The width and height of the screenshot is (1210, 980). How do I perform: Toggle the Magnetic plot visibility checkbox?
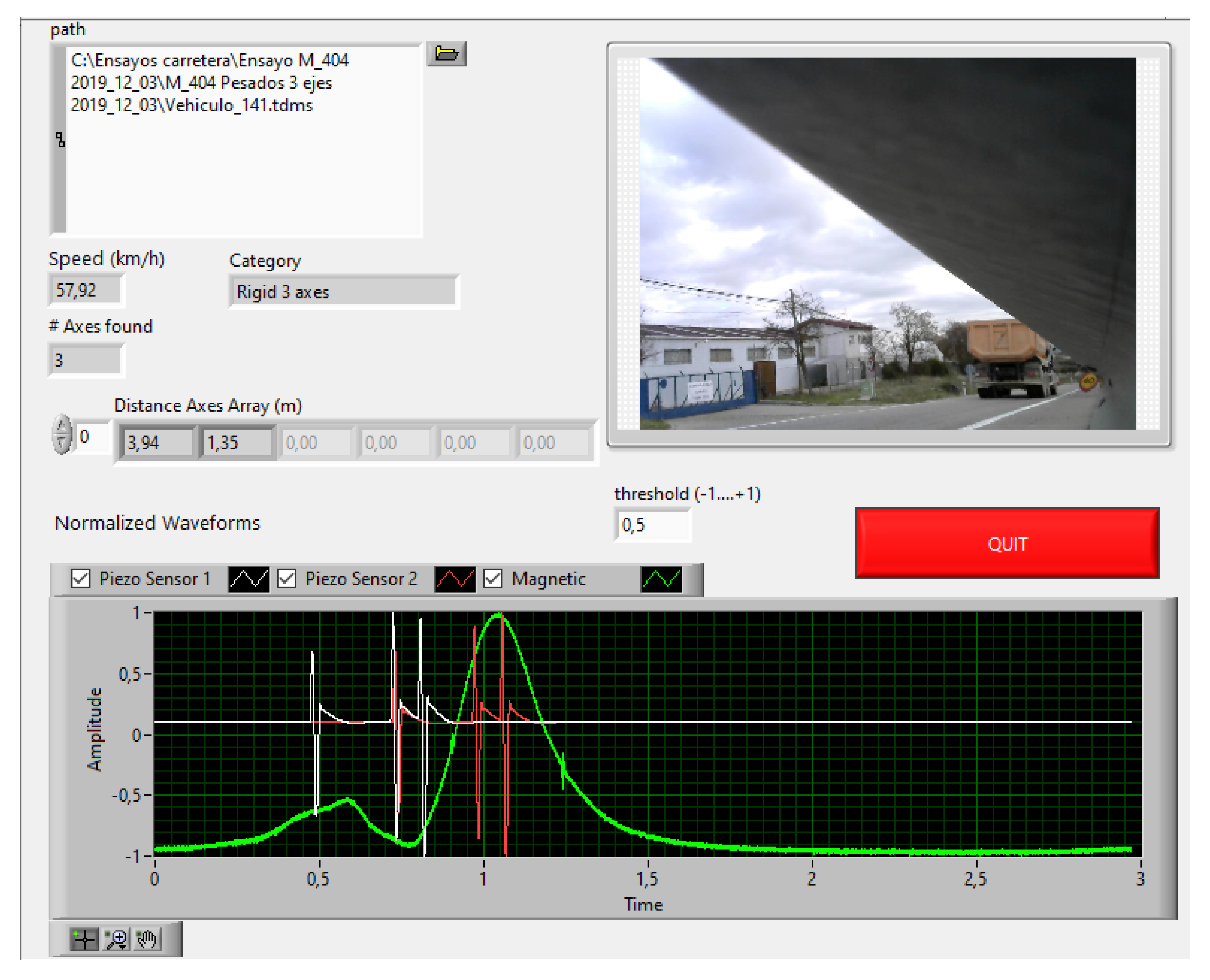click(x=493, y=579)
